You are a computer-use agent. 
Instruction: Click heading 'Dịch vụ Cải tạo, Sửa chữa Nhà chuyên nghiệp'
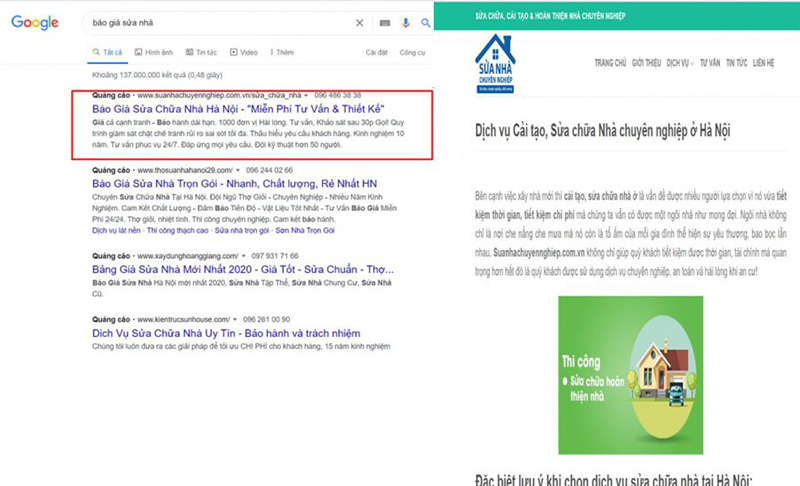603,131
